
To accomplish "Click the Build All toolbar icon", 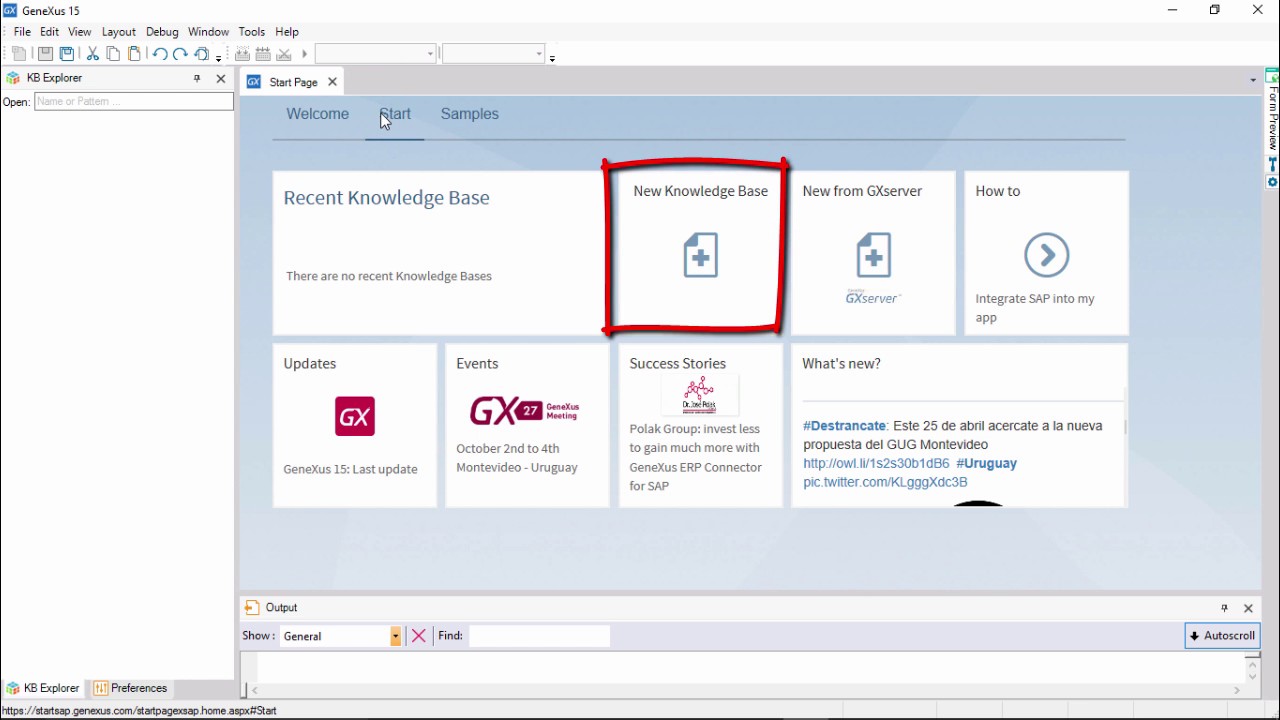I will tap(242, 54).
